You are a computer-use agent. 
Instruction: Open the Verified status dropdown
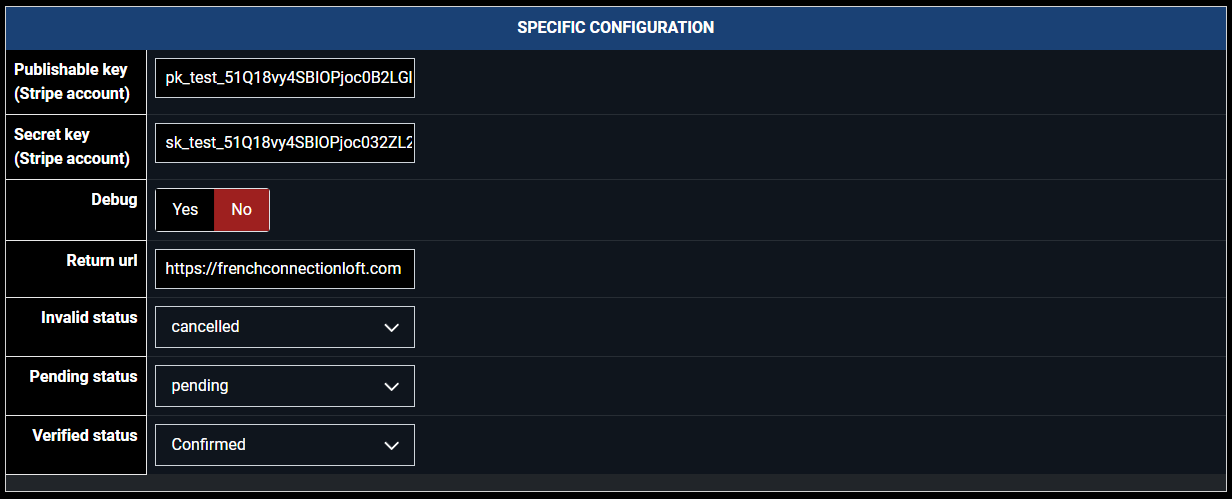(284, 445)
